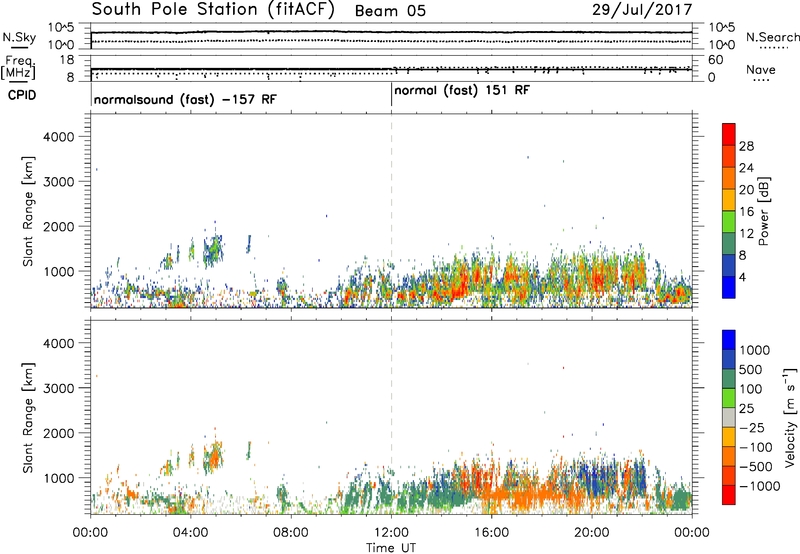Viewport: 800px width, 554px height.
Task: Click the "Time UT" axis title
Action: [391, 548]
